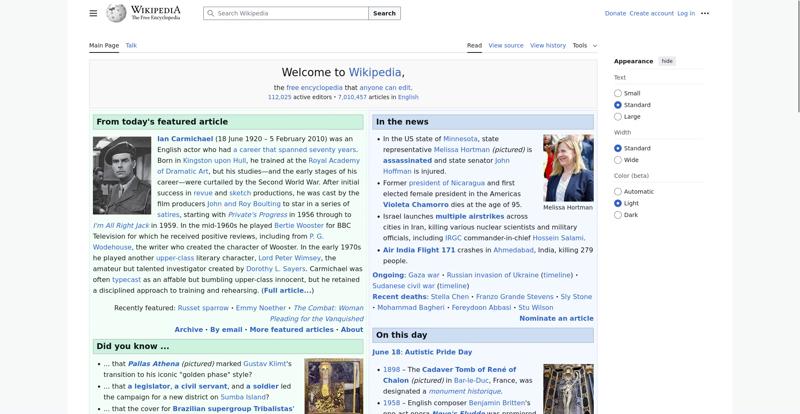Open the Gustav Klimt link
This screenshot has width=800, height=414.
pos(267,364)
